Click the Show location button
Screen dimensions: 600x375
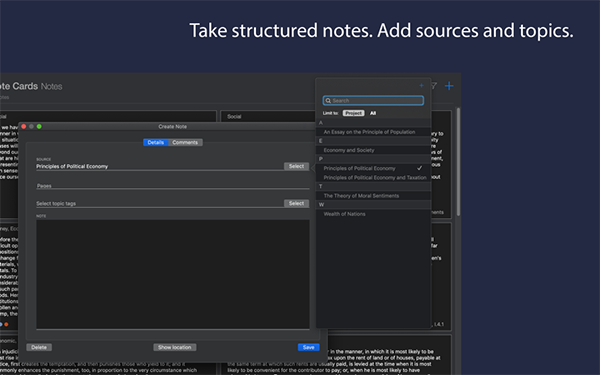[174, 347]
